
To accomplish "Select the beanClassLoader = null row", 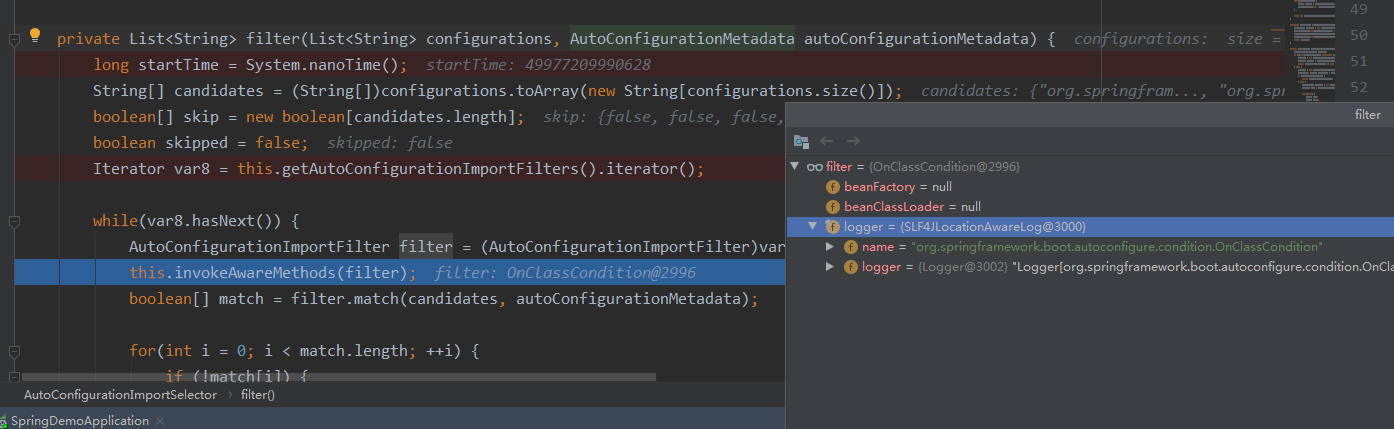I will [x=1089, y=207].
